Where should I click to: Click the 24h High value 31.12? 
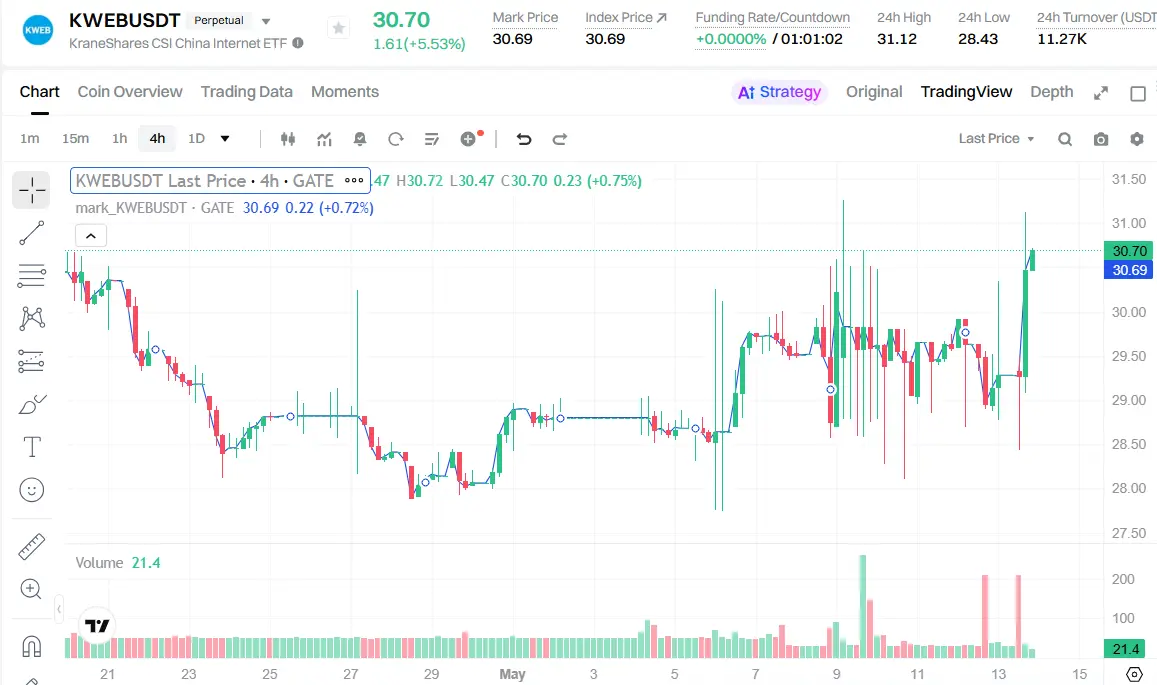(x=897, y=39)
